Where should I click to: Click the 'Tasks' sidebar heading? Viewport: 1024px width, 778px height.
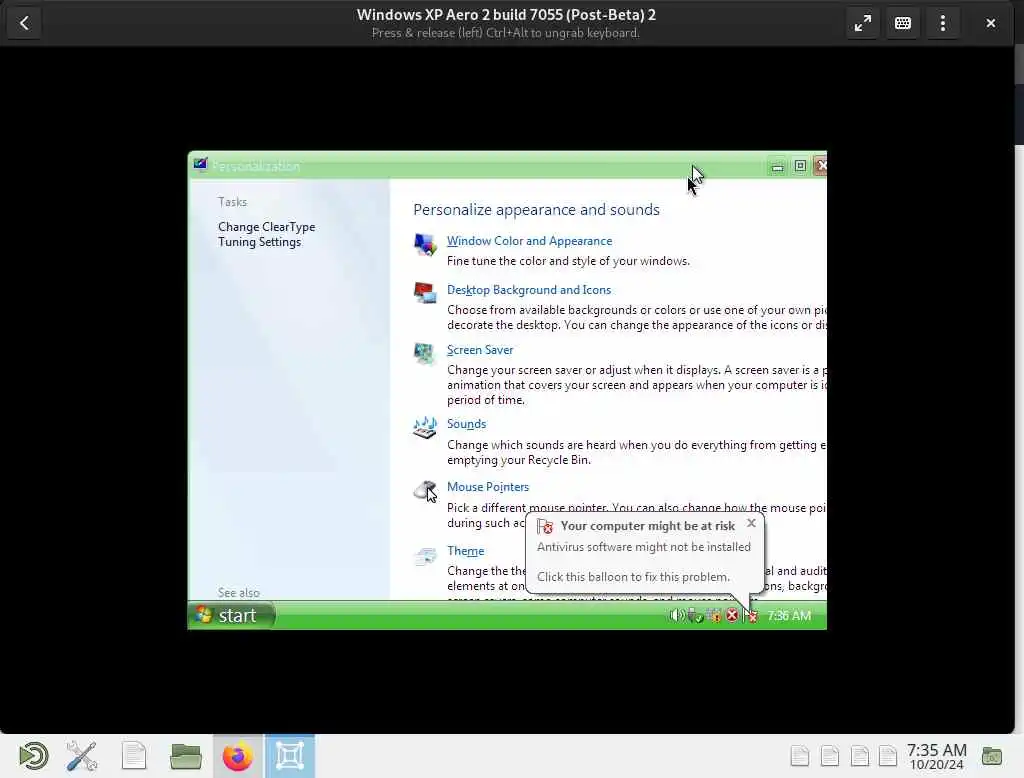[232, 202]
